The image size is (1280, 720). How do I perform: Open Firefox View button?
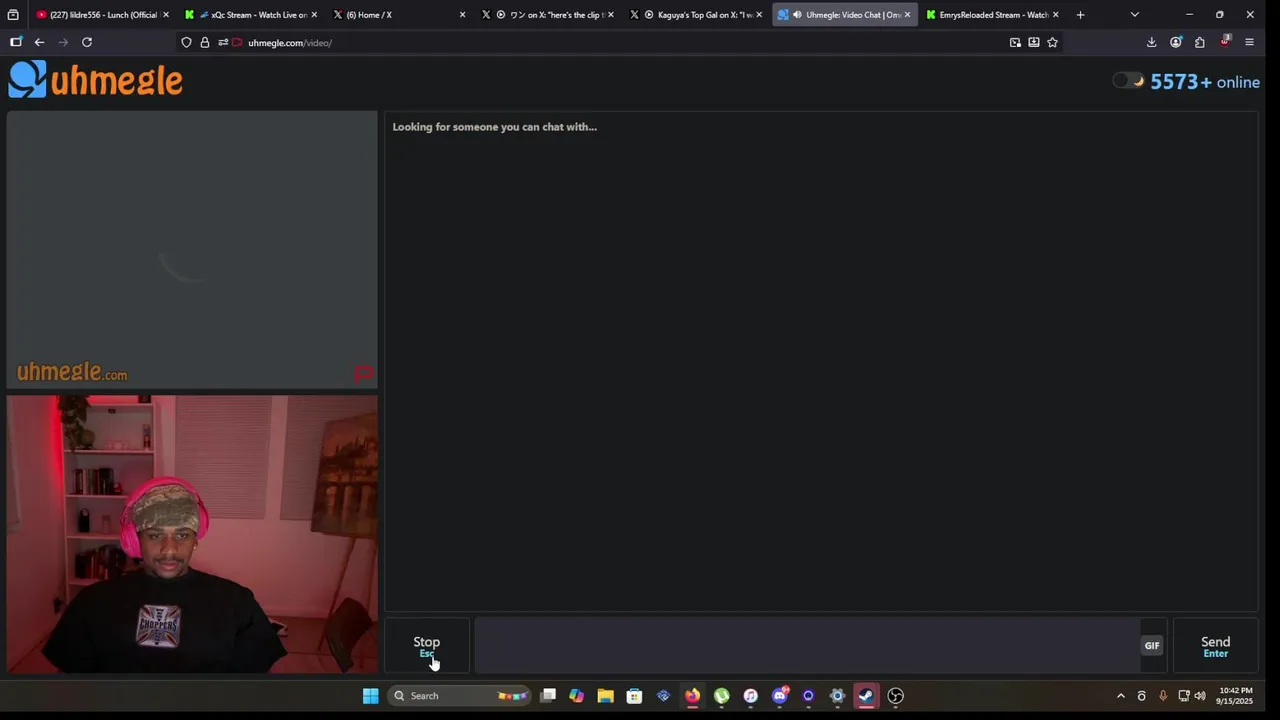tap(13, 15)
